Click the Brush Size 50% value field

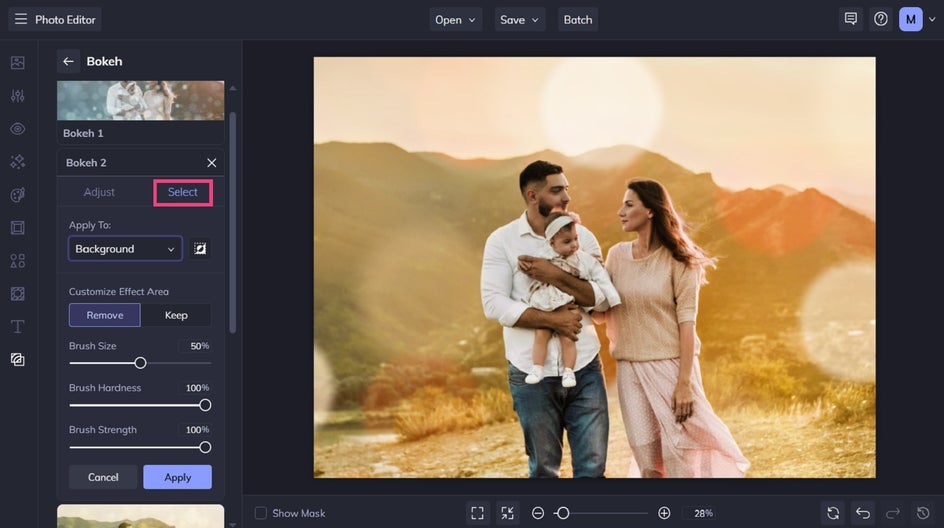coord(196,346)
